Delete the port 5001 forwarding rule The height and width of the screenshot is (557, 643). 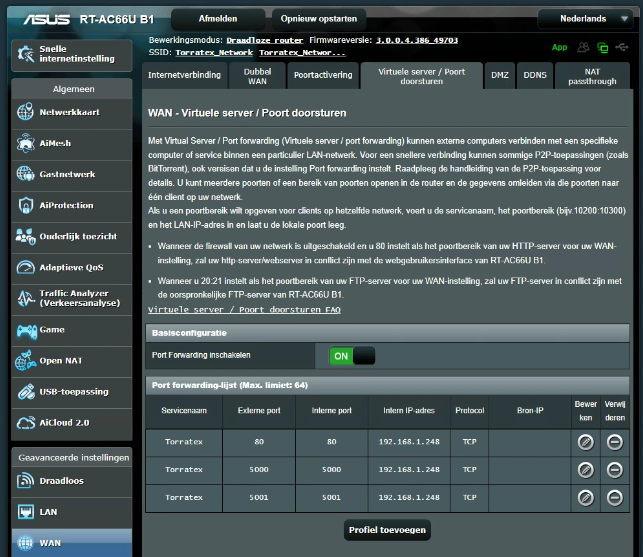click(614, 496)
